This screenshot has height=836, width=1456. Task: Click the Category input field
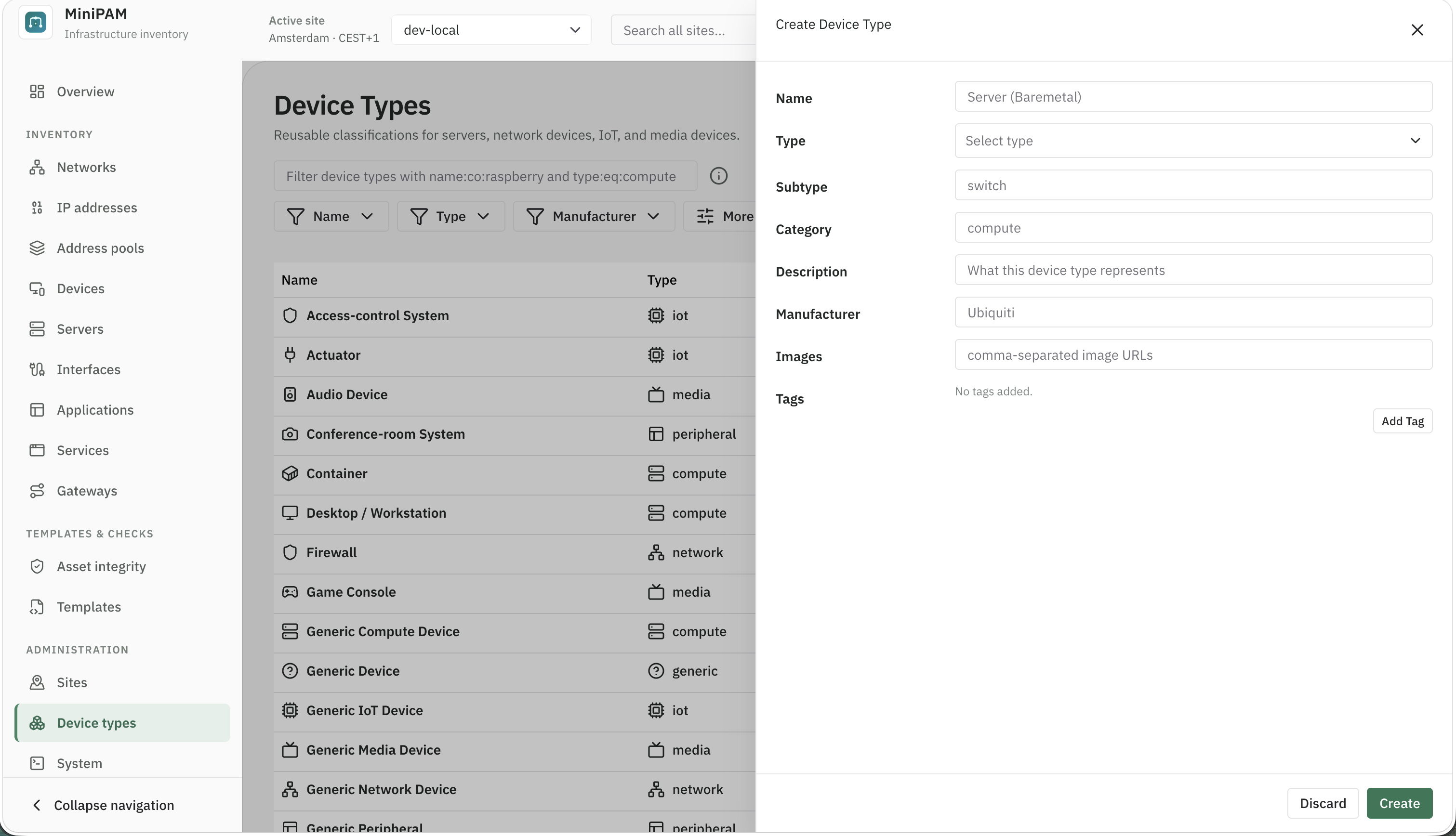click(1193, 227)
